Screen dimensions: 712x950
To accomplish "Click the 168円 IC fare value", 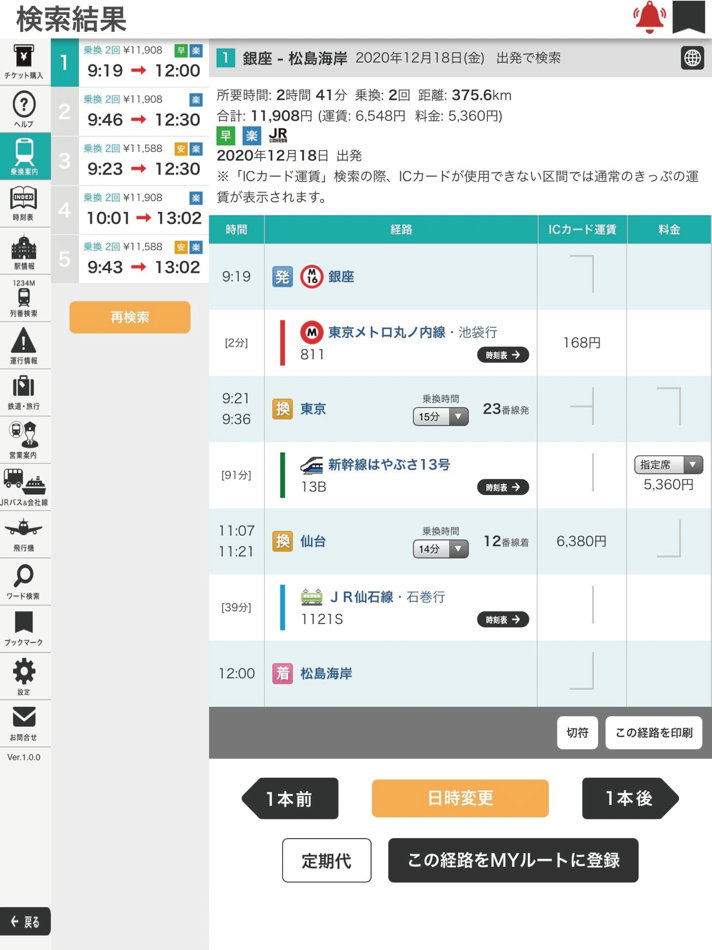I will (582, 343).
